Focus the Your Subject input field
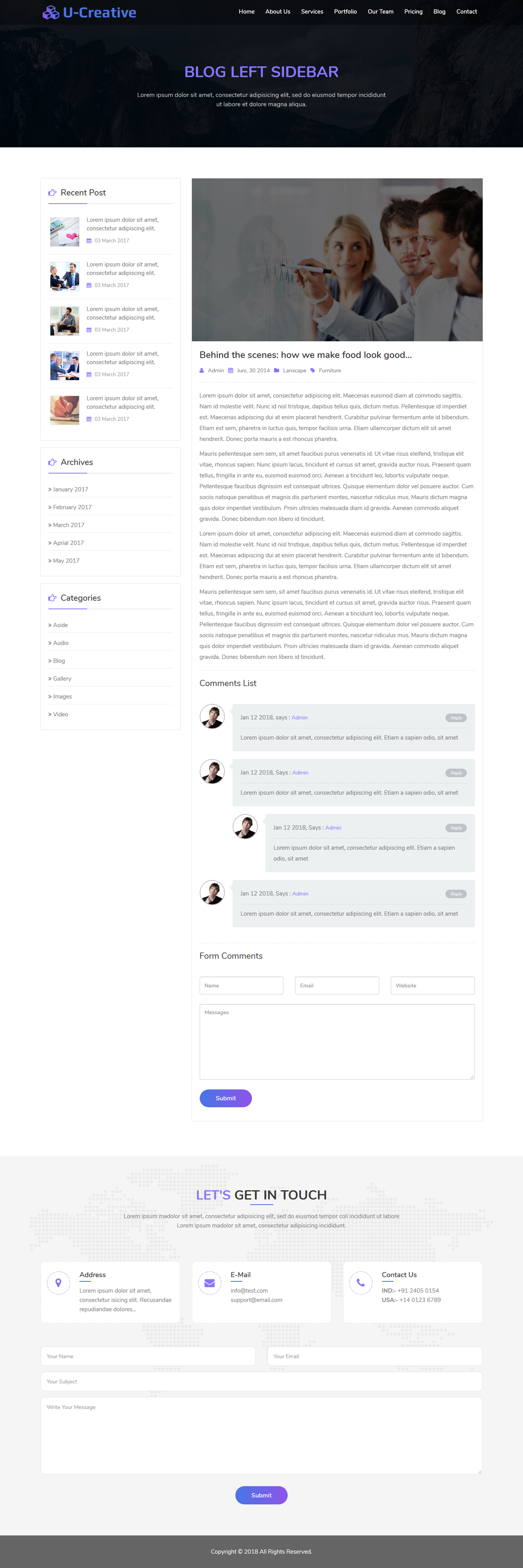This screenshot has width=523, height=1568. [261, 1381]
